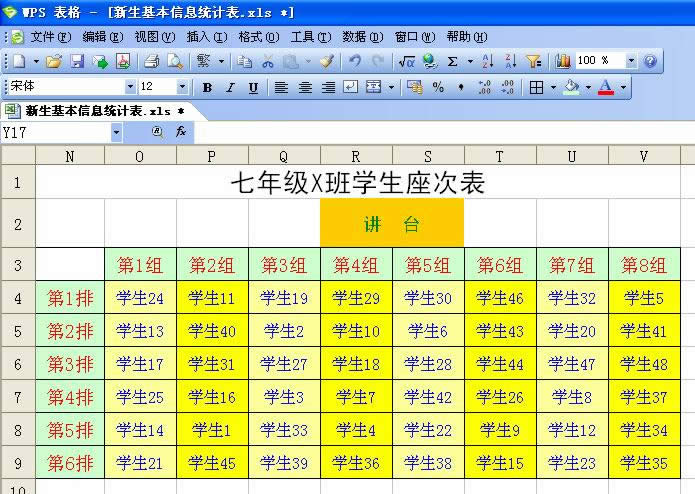Screen dimensions: 695x494
Task: Apply red font color
Action: tap(606, 88)
